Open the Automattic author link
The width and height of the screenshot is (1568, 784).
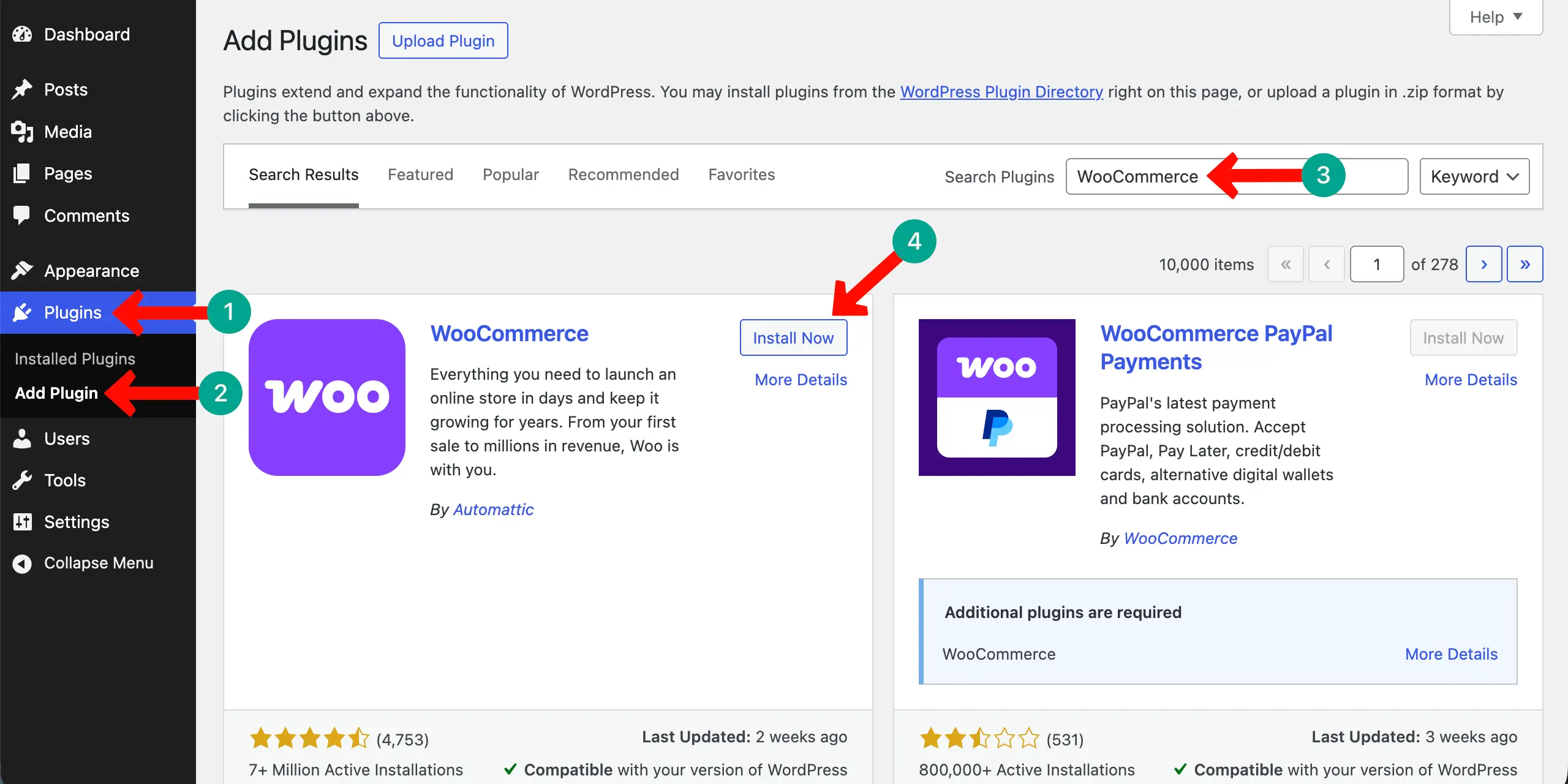point(493,510)
